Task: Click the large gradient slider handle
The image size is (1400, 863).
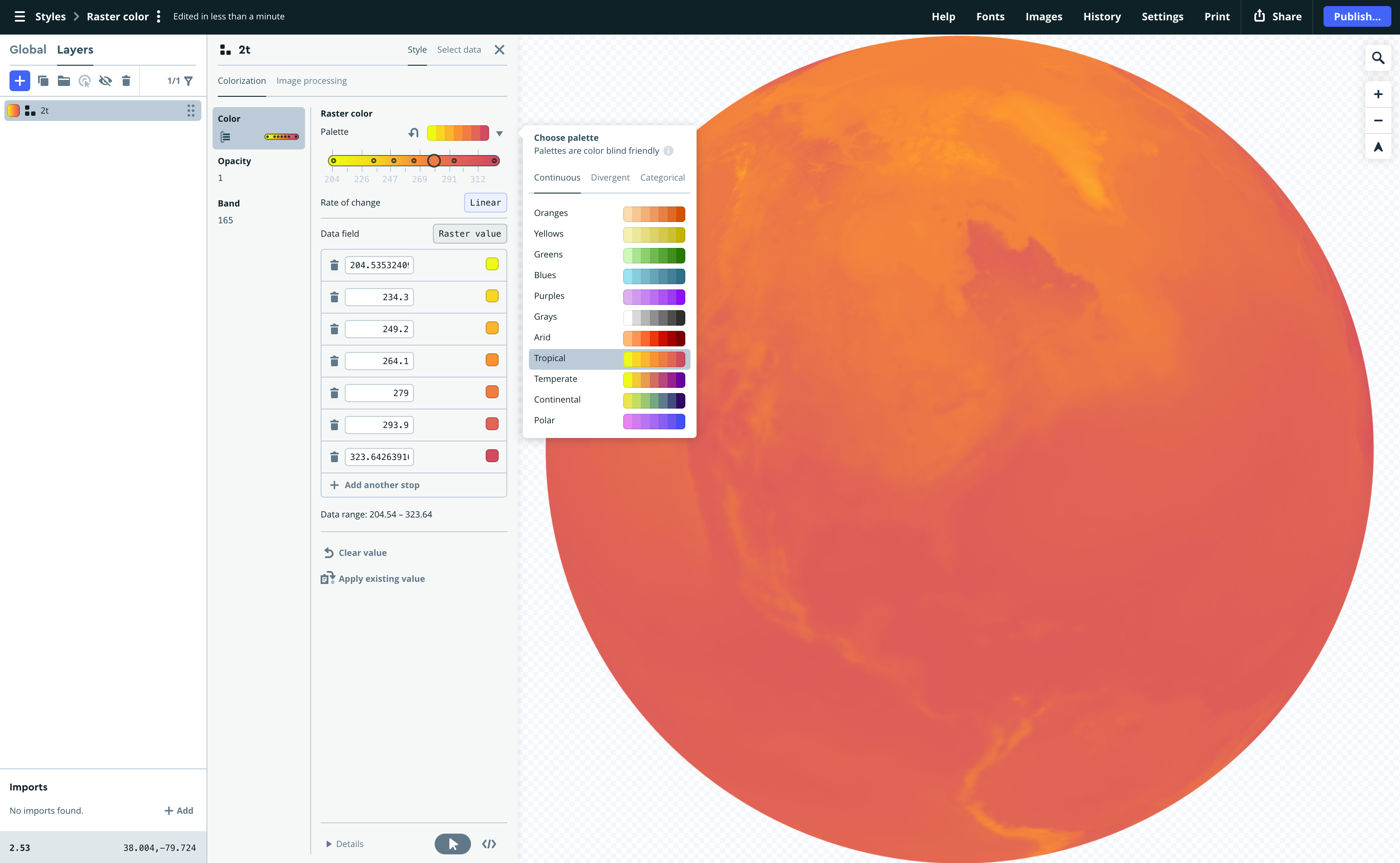Action: pyautogui.click(x=434, y=161)
